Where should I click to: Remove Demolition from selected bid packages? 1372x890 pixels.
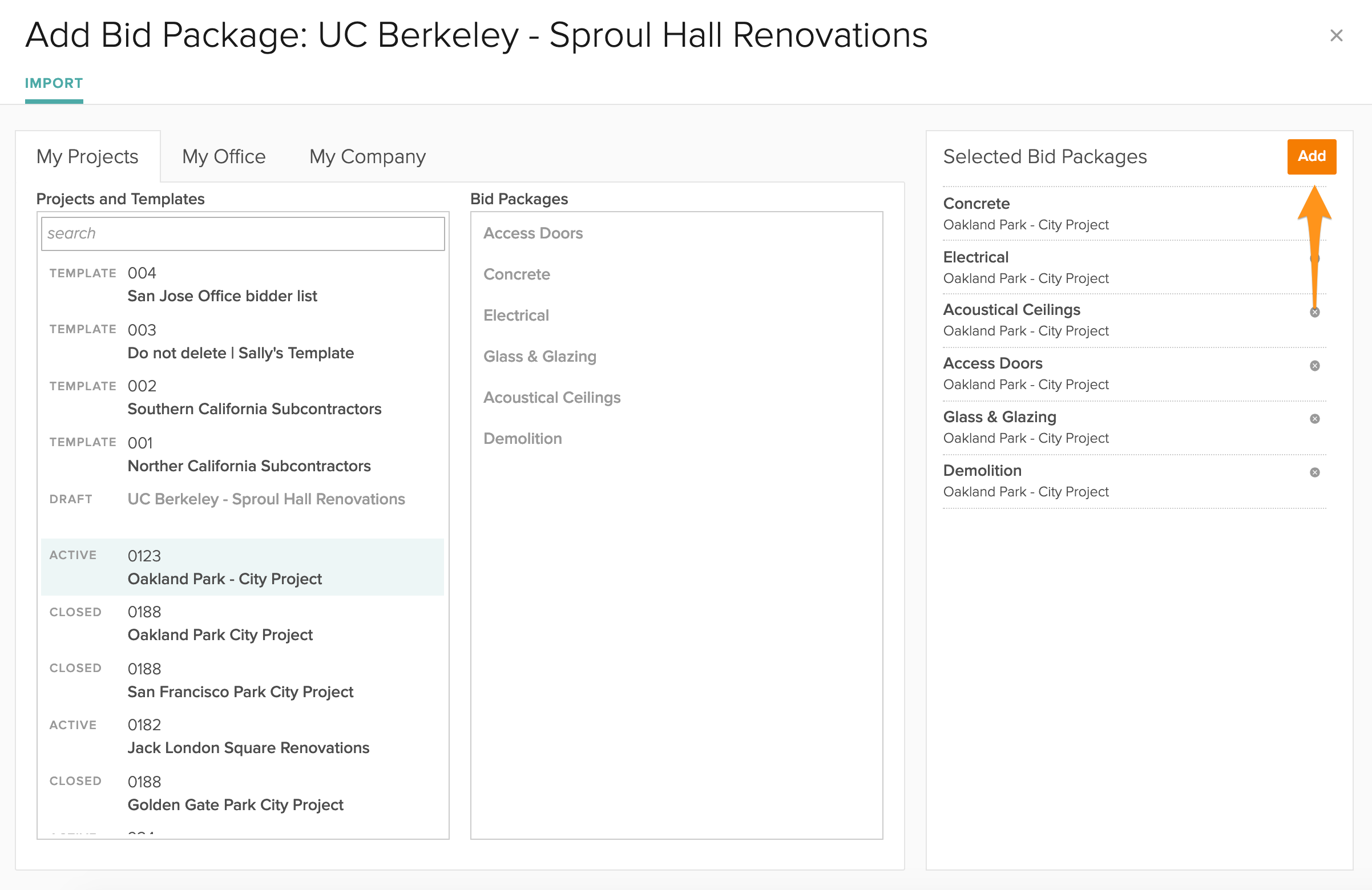point(1314,472)
